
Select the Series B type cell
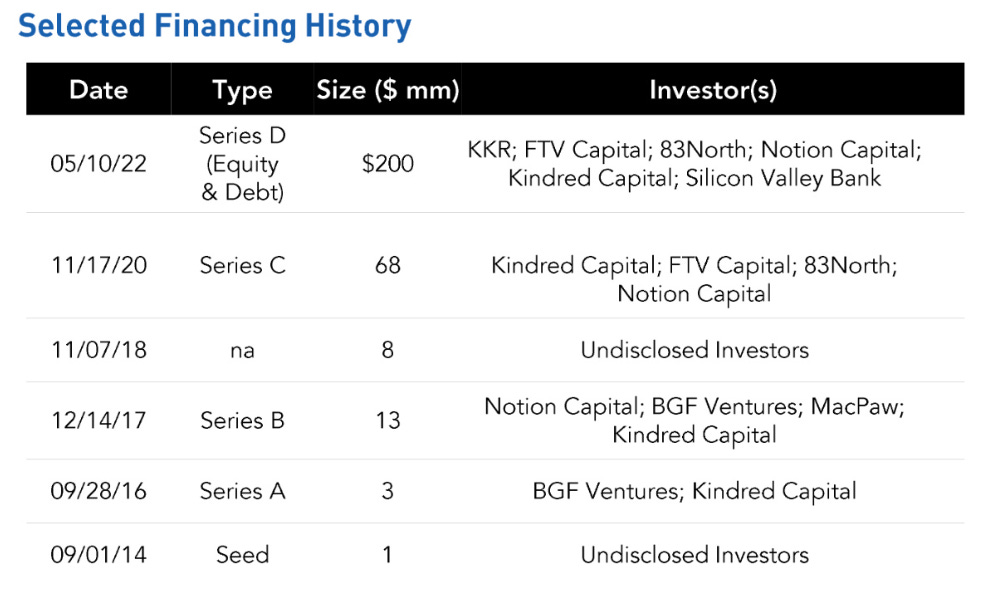[242, 420]
